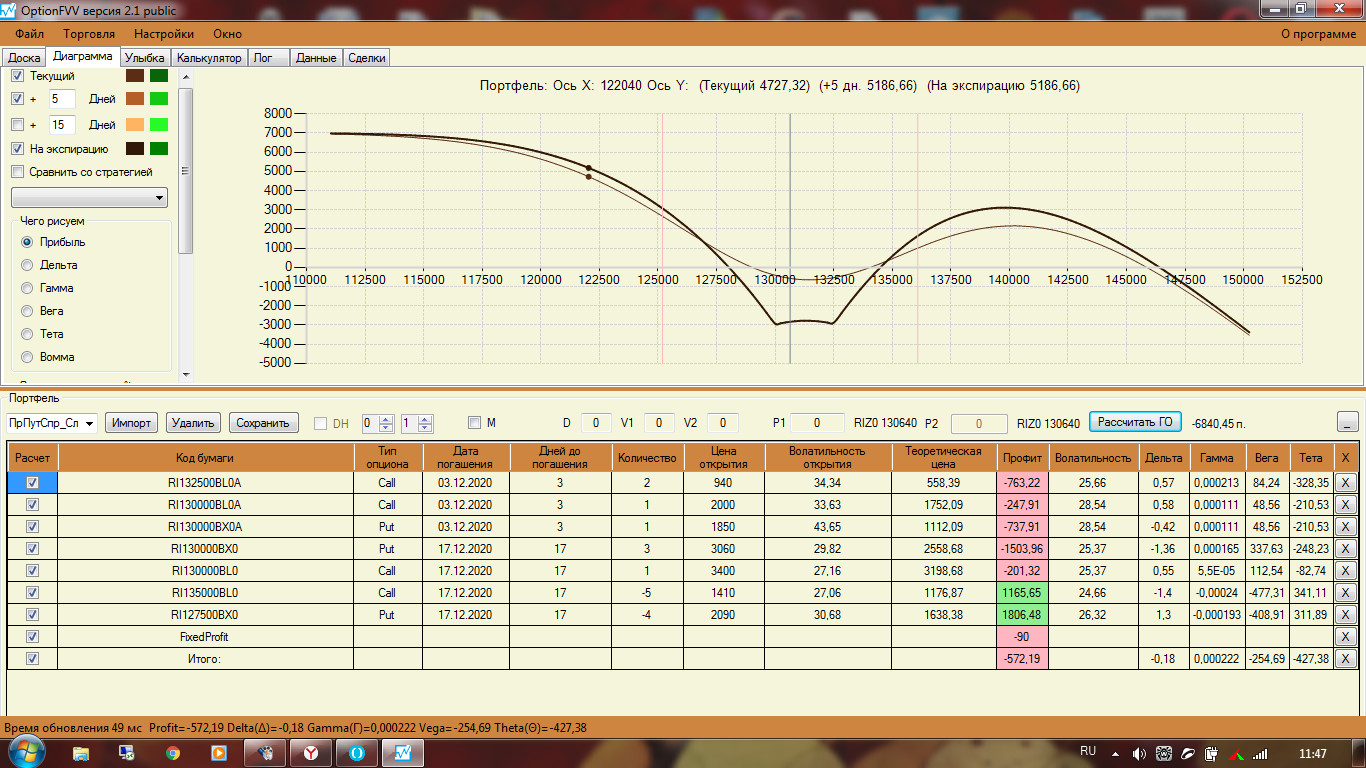This screenshot has width=1366, height=768.
Task: Select the Вомма radio button
Action: click(27, 357)
